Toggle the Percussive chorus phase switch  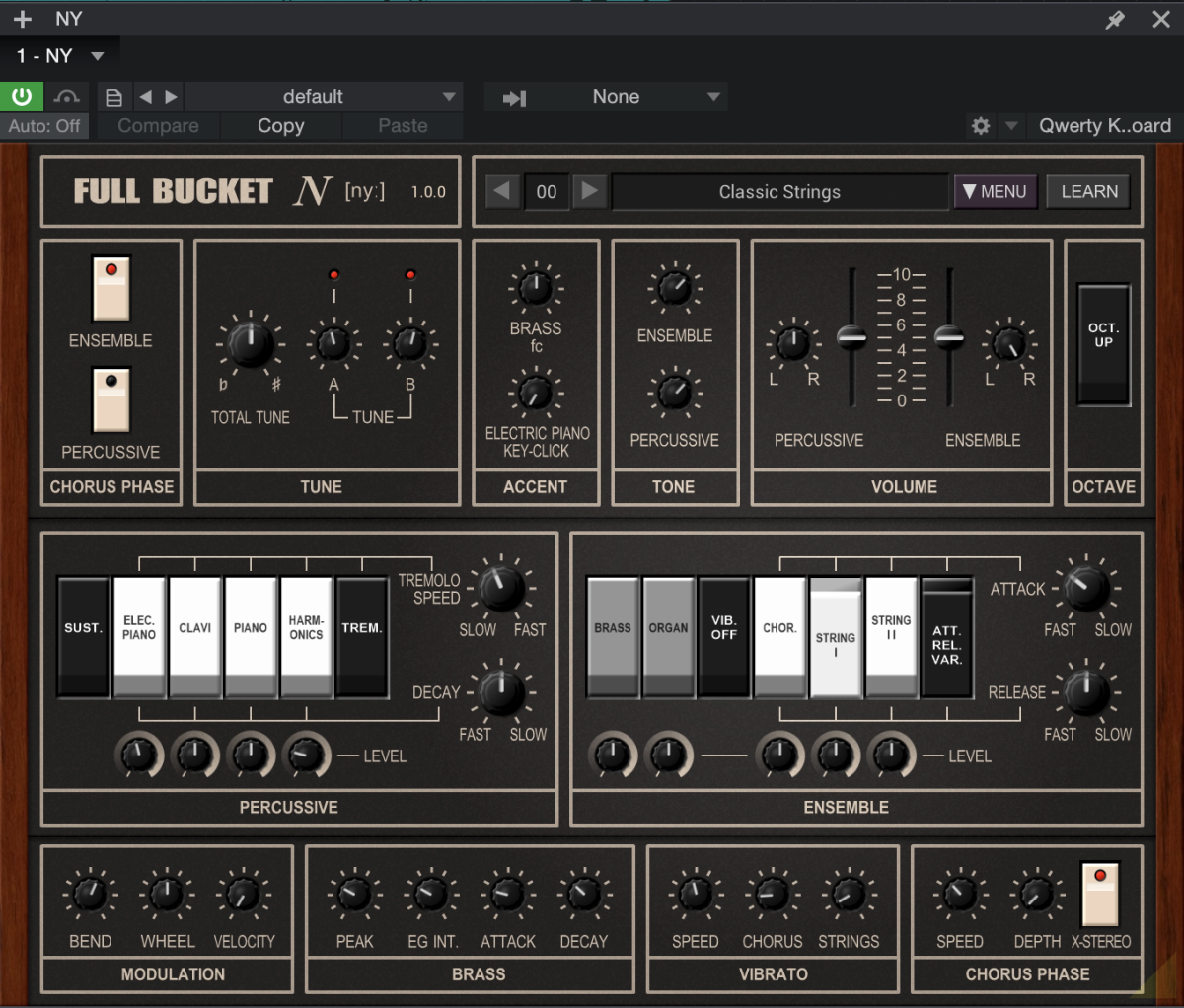coord(111,400)
